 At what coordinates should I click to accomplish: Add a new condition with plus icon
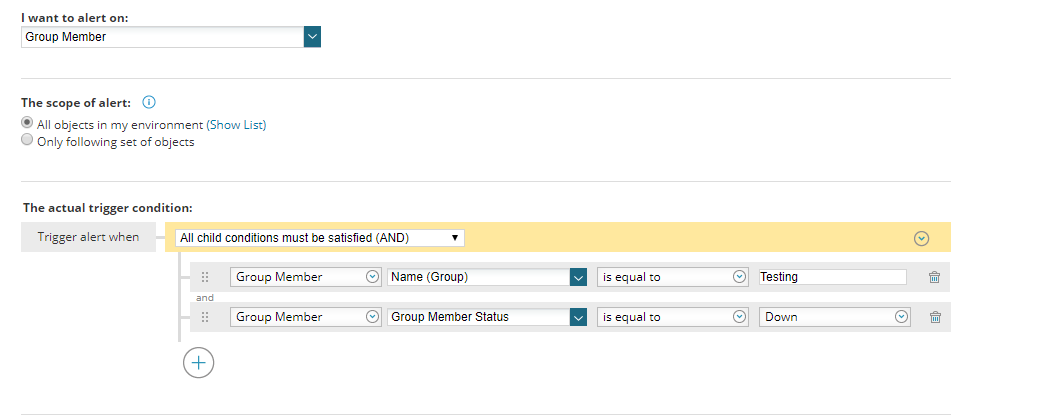point(198,362)
